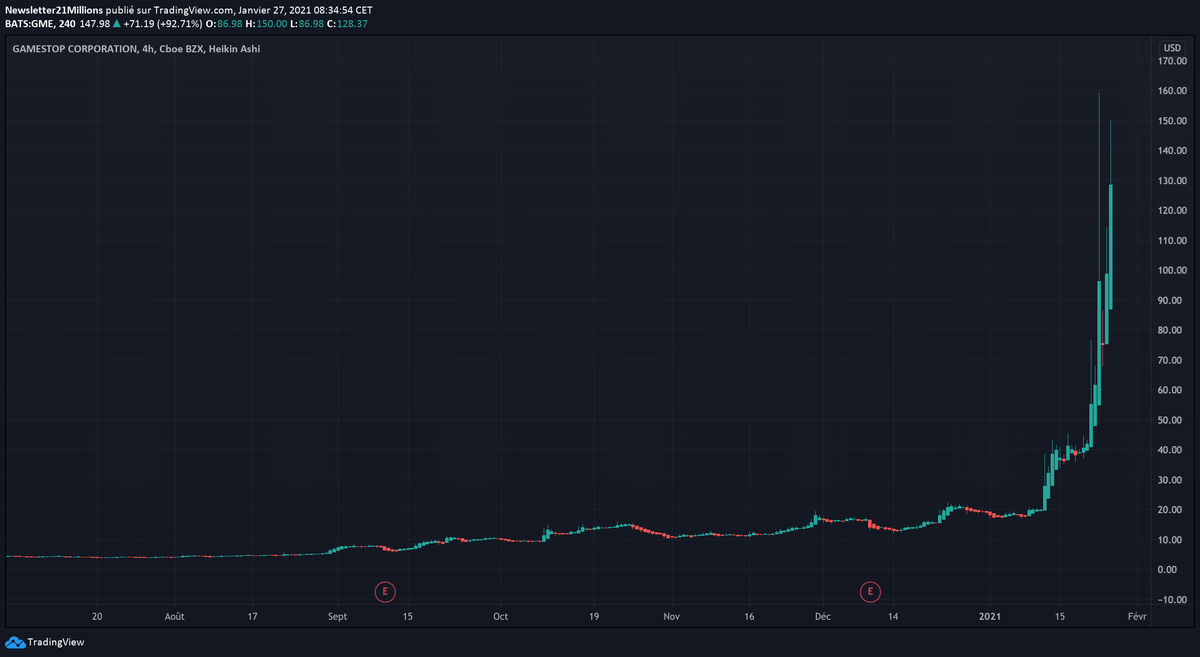1200x657 pixels.
Task: Click the TradingView.com publication text
Action: point(196,9)
